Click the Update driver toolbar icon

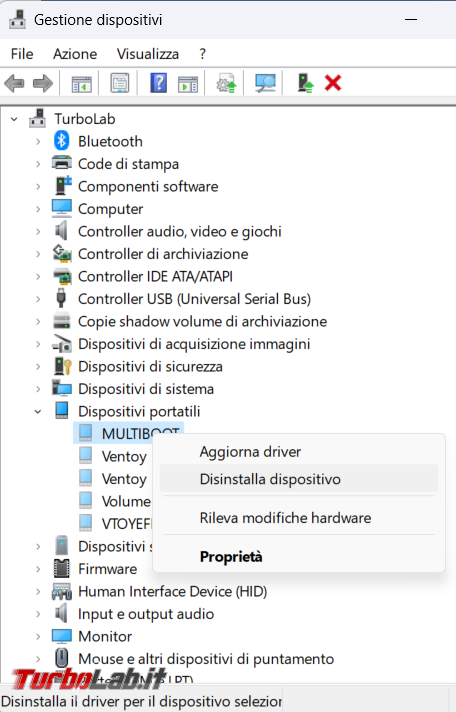coord(226,83)
